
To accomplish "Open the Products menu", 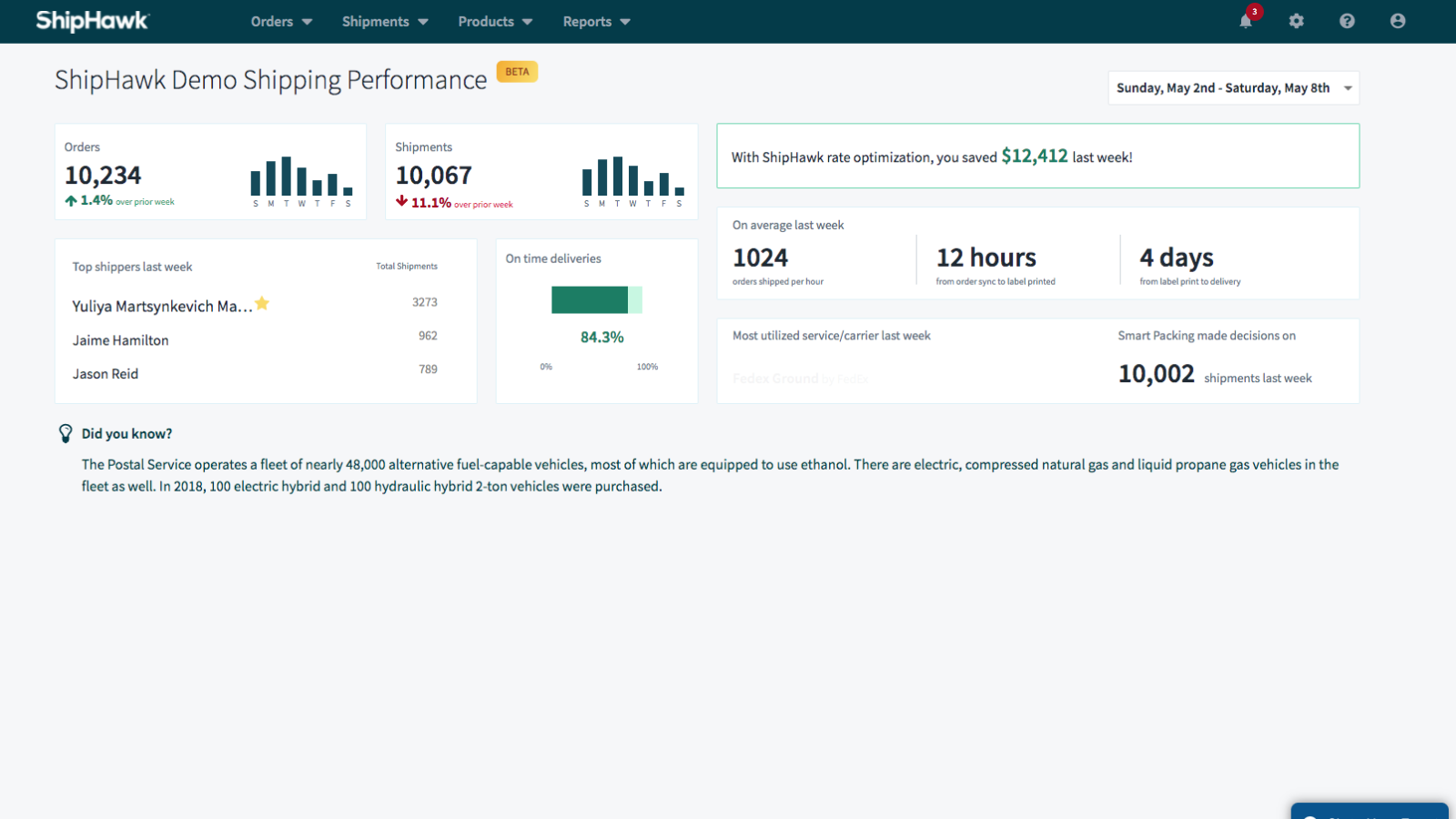I will [495, 21].
